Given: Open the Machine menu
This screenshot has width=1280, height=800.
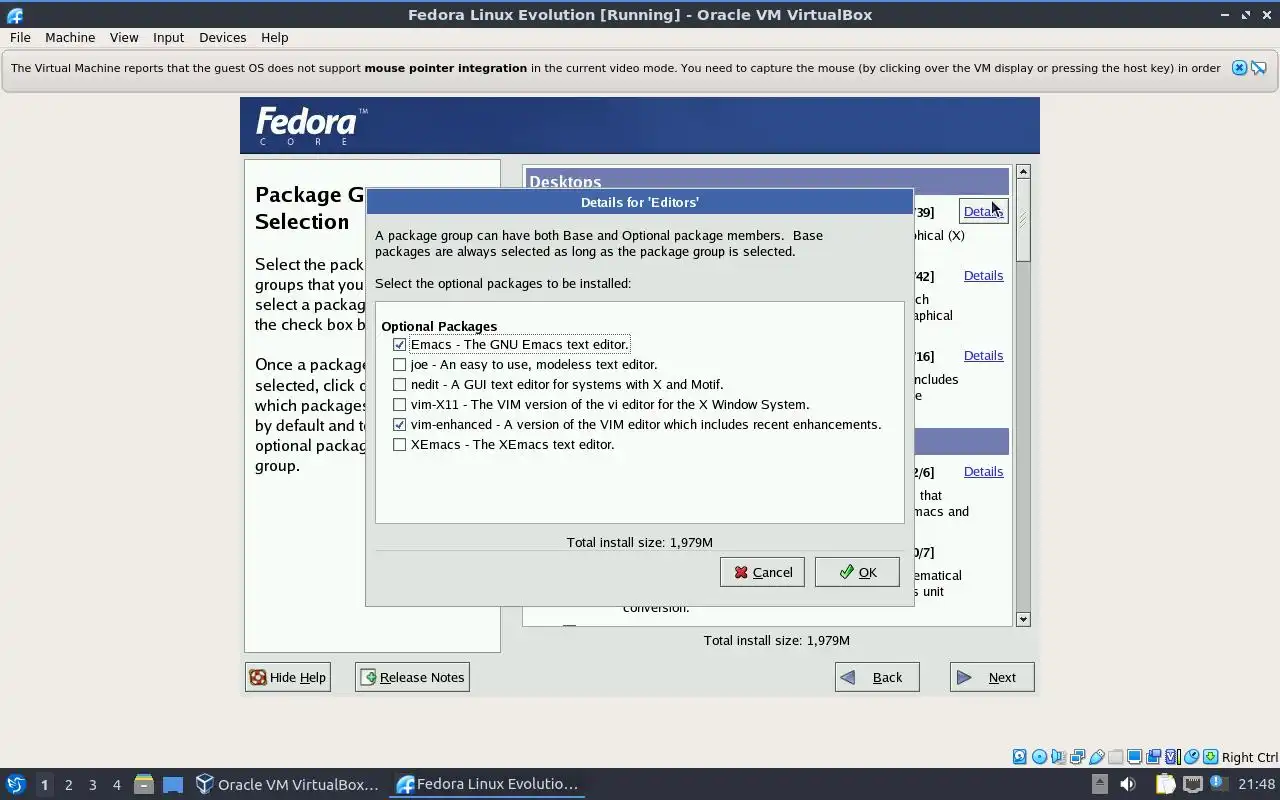Looking at the screenshot, I should 70,37.
